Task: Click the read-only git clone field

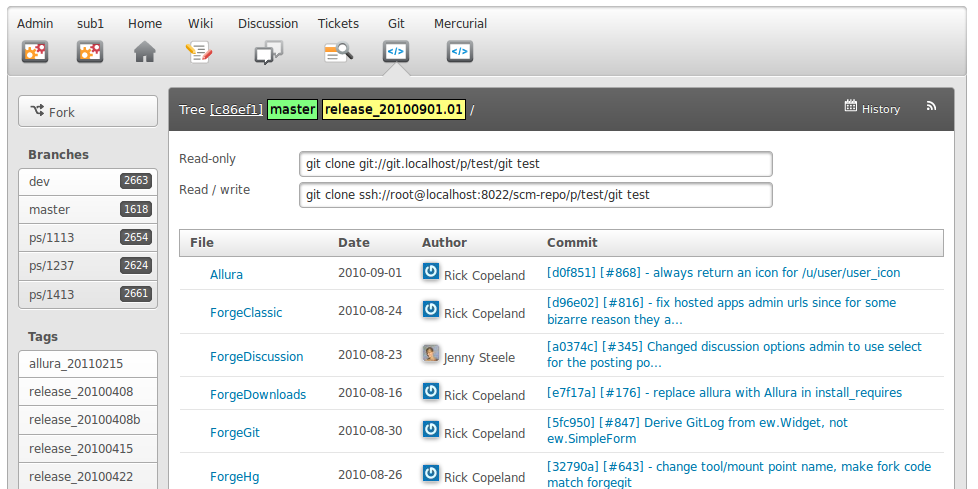Action: [535, 164]
